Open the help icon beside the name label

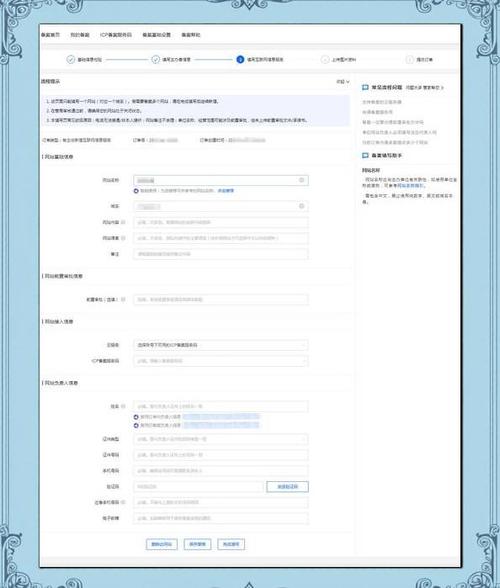click(x=123, y=406)
